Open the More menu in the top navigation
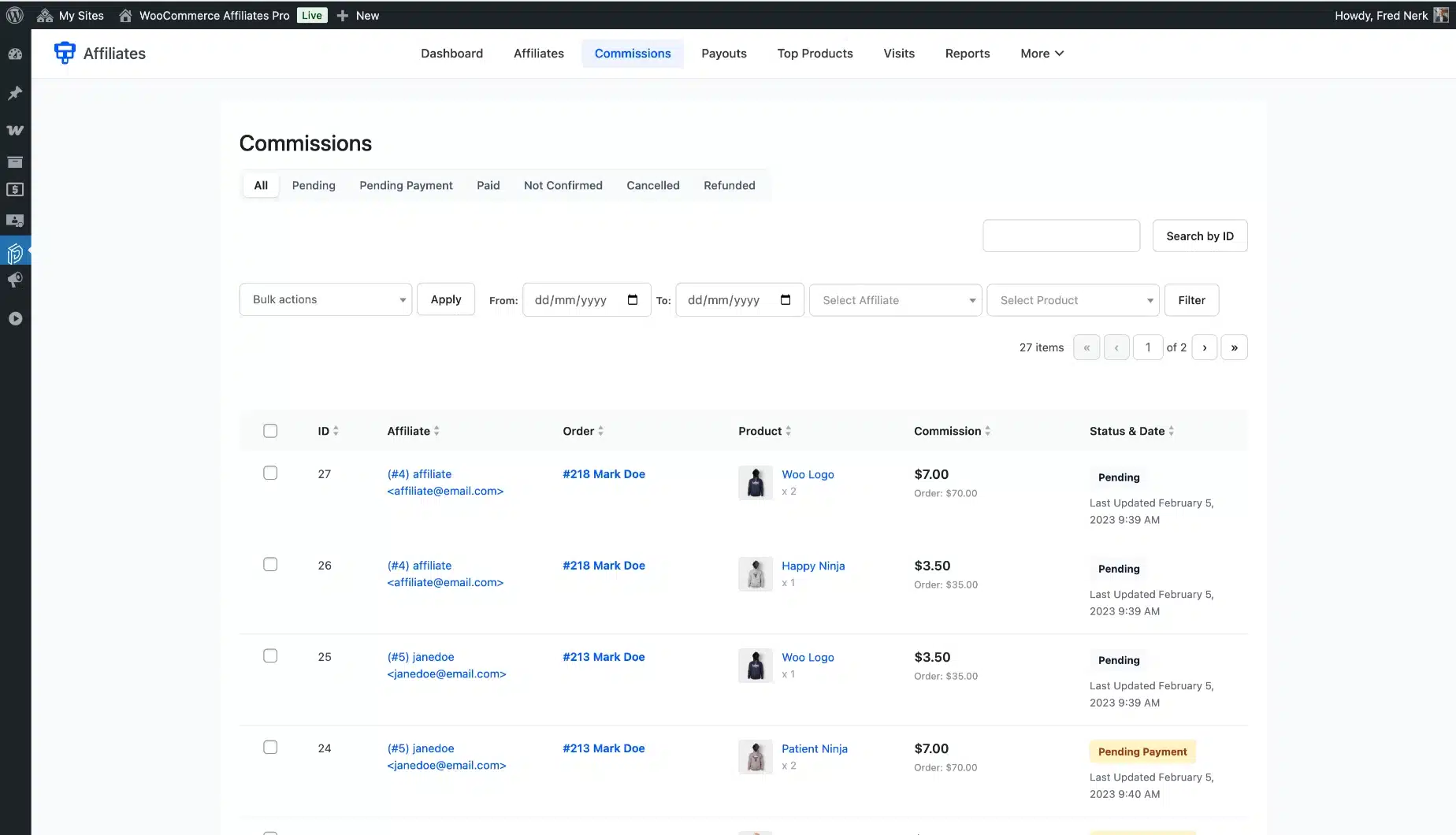Screen dimensions: 1456x835 point(1042,54)
